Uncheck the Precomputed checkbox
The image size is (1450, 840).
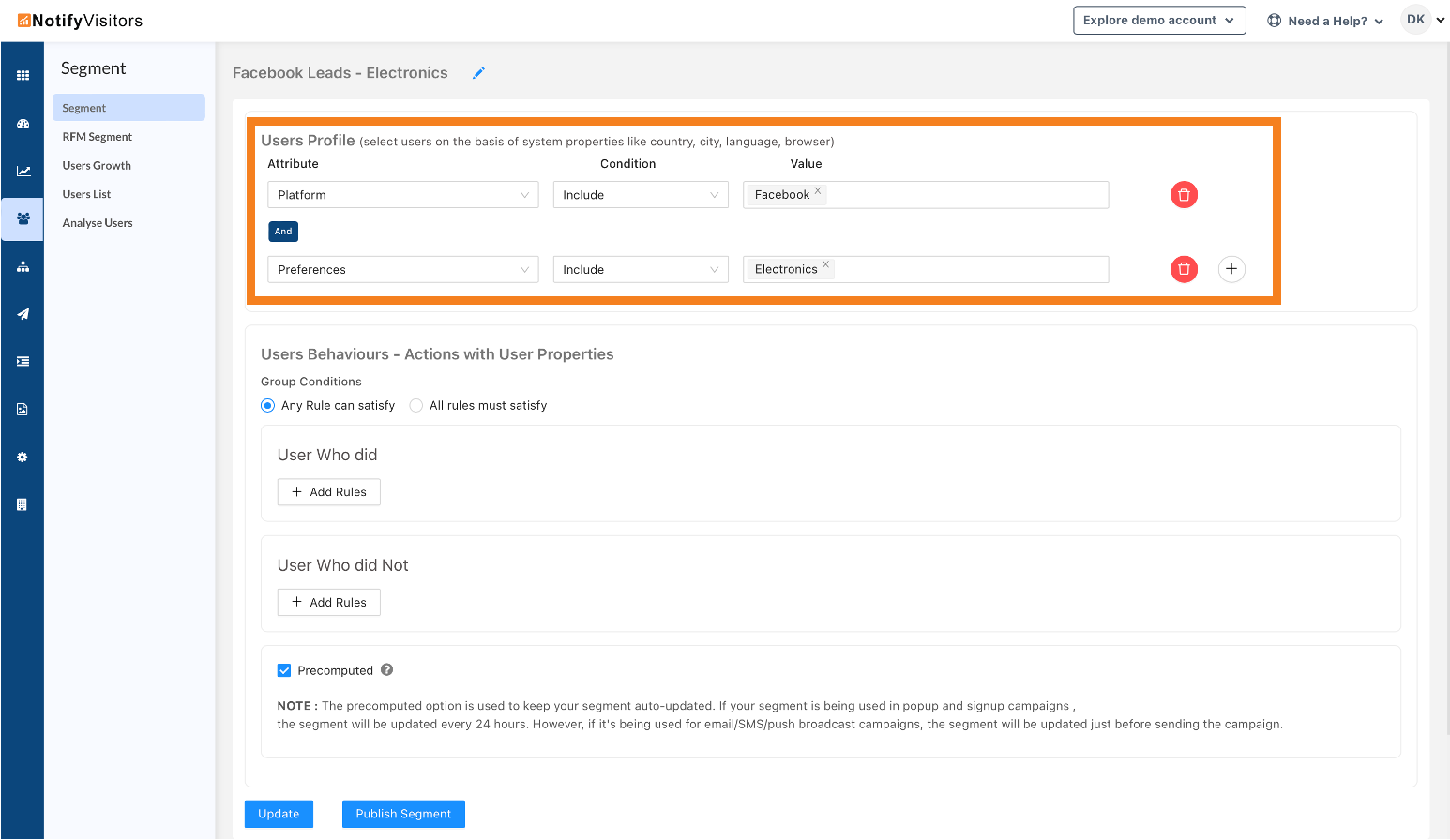click(x=284, y=670)
